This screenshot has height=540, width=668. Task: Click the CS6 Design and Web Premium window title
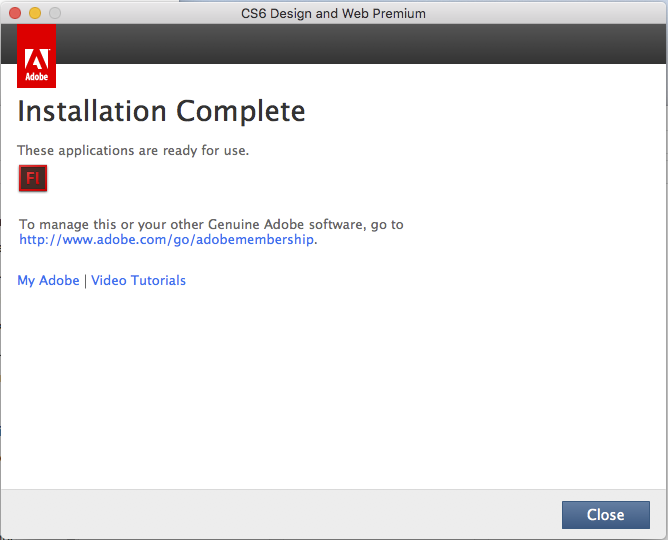(333, 14)
